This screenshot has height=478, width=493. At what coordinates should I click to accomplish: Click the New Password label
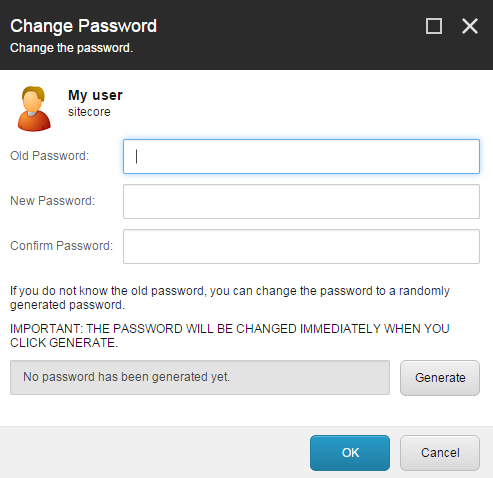tap(53, 201)
